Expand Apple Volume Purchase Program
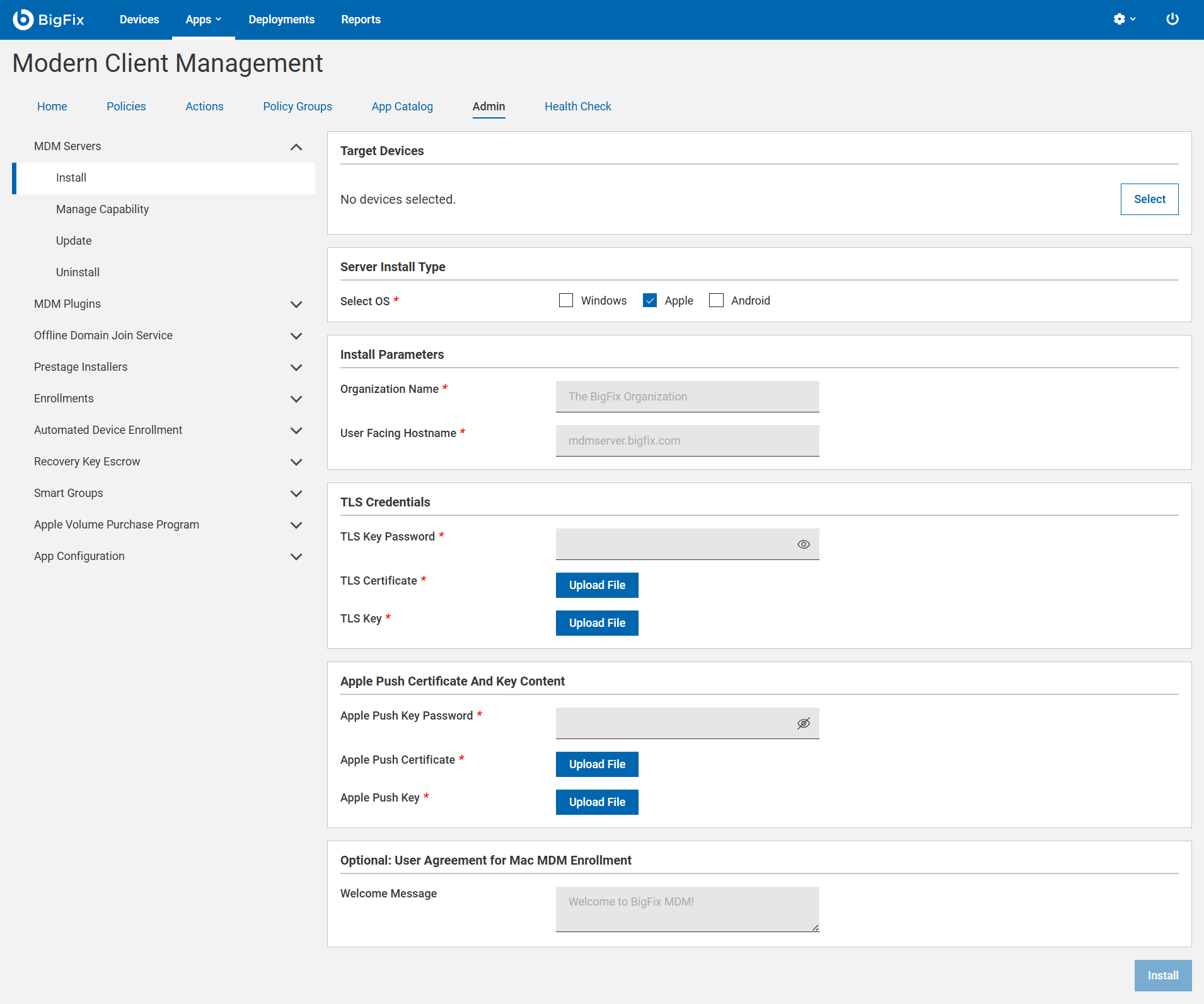The width and height of the screenshot is (1204, 1004). click(296, 525)
